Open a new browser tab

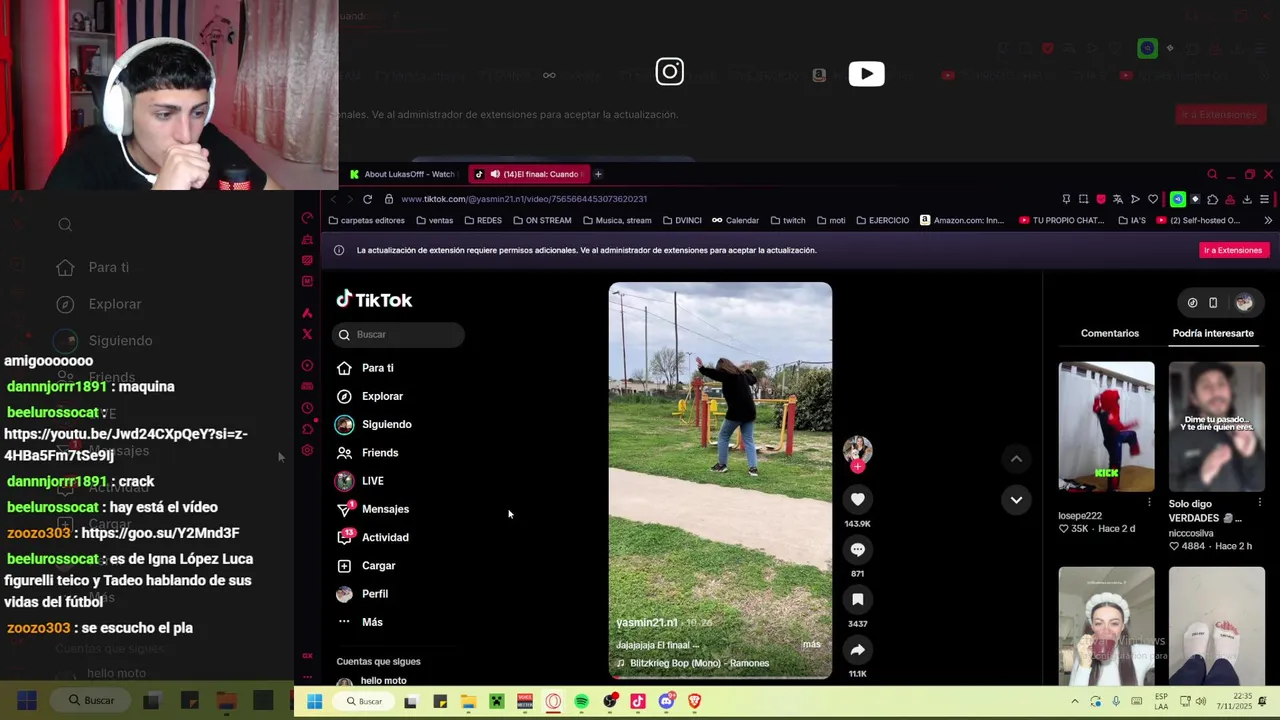tap(598, 174)
